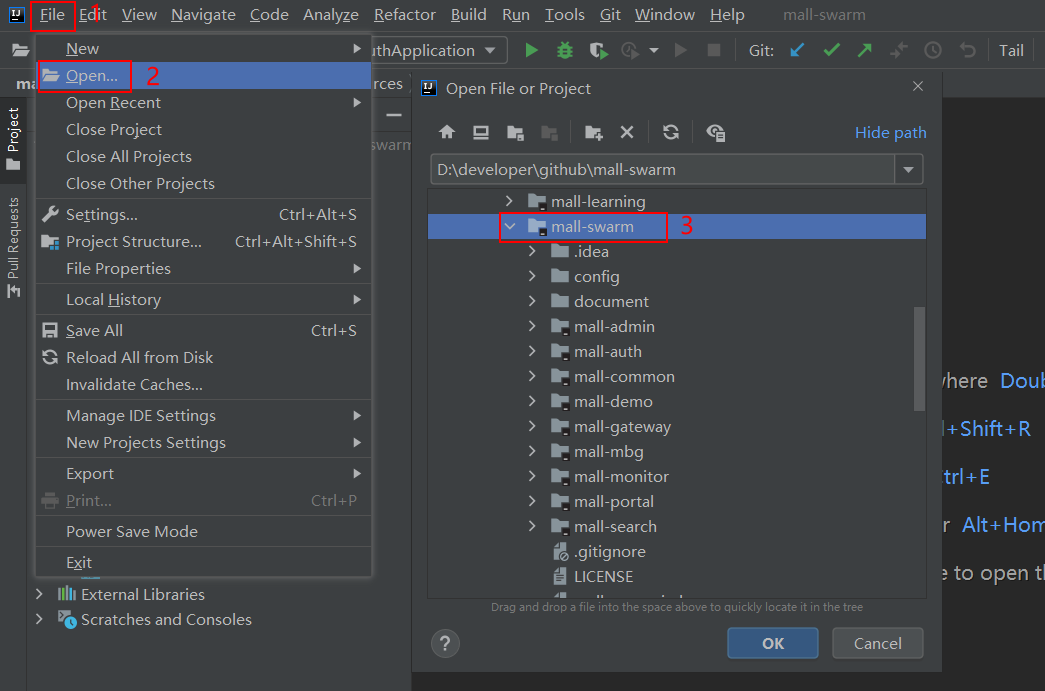Image resolution: width=1045 pixels, height=691 pixels.
Task: Expand the mall-admin folder
Action: click(x=532, y=327)
